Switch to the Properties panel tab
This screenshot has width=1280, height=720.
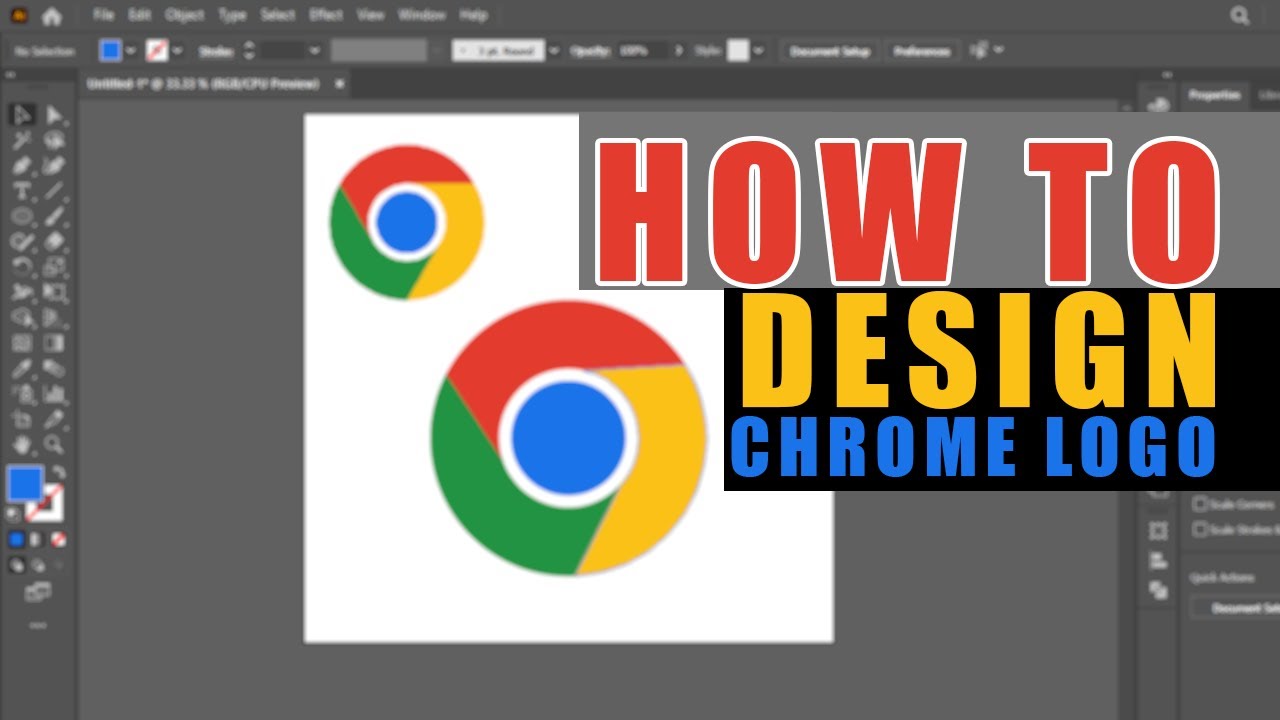[x=1214, y=95]
